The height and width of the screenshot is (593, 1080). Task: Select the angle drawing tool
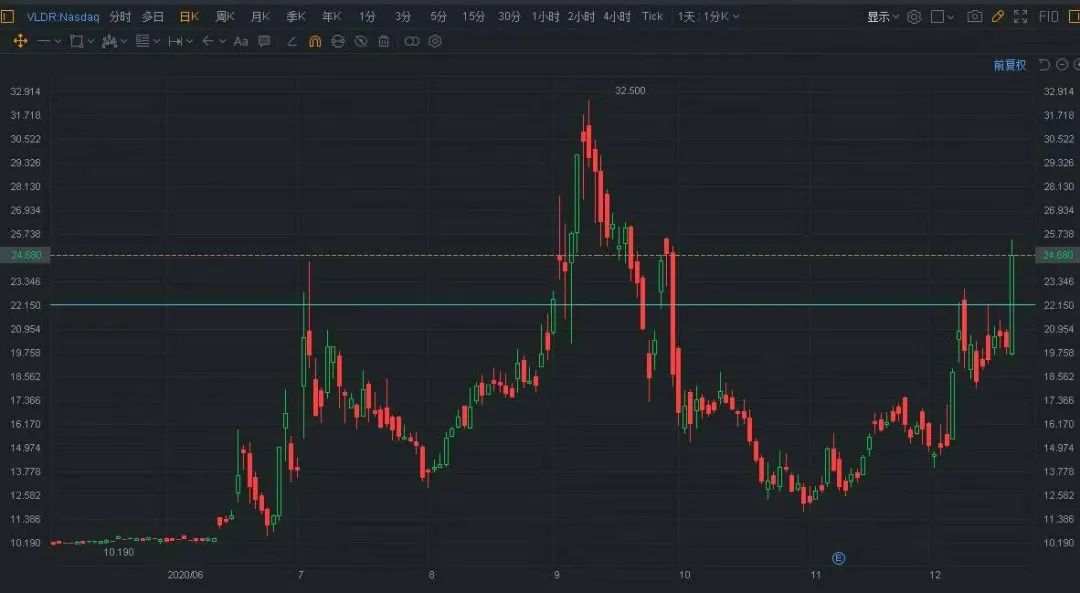[292, 41]
